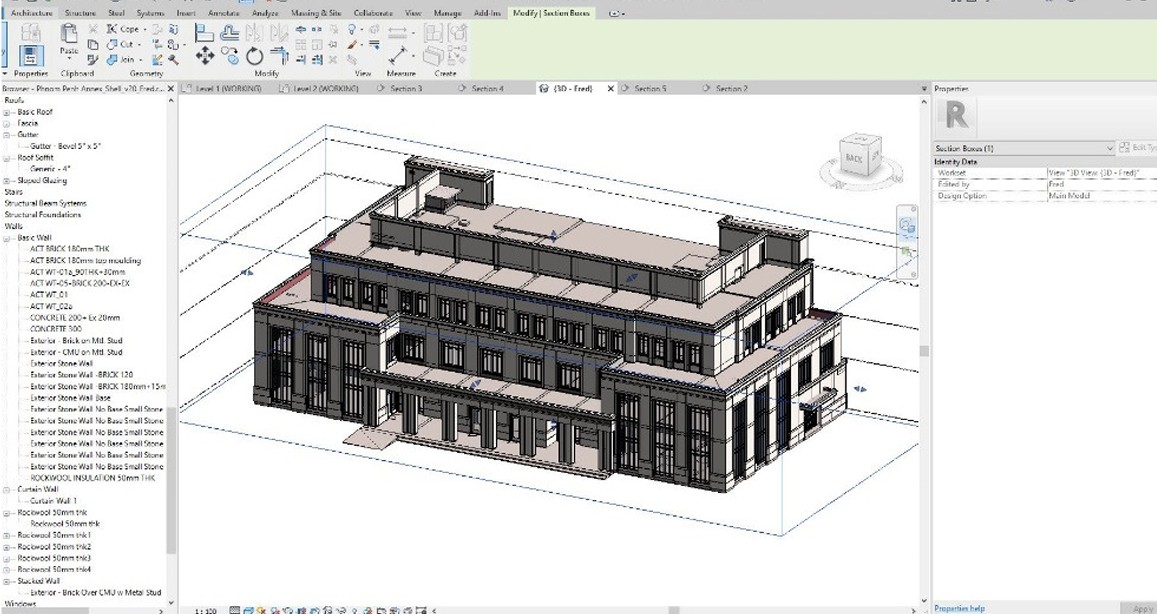Click the navigation wheel icon in viewport

click(907, 226)
